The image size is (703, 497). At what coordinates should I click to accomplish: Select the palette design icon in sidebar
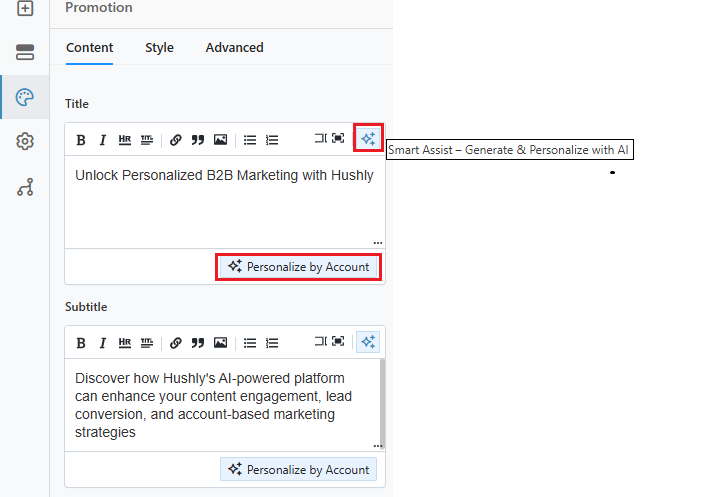tap(25, 97)
